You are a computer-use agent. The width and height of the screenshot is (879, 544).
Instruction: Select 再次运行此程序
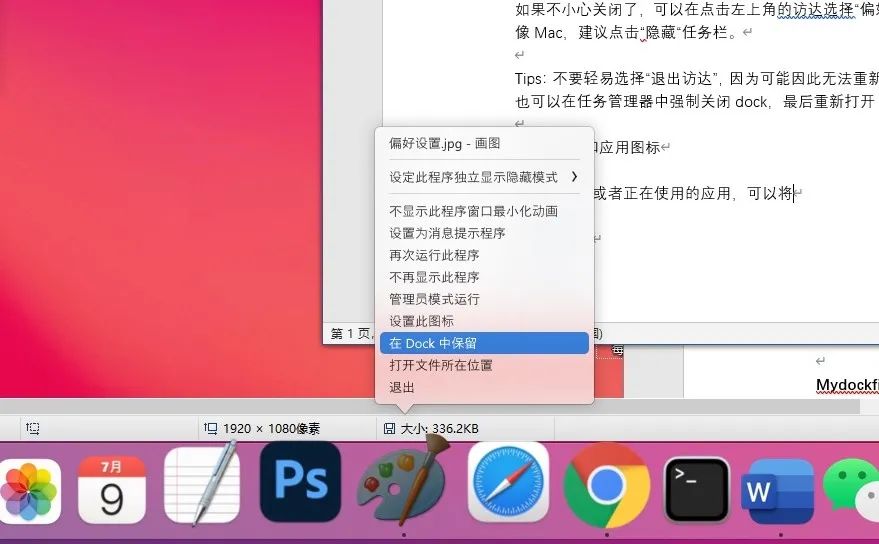(484, 255)
